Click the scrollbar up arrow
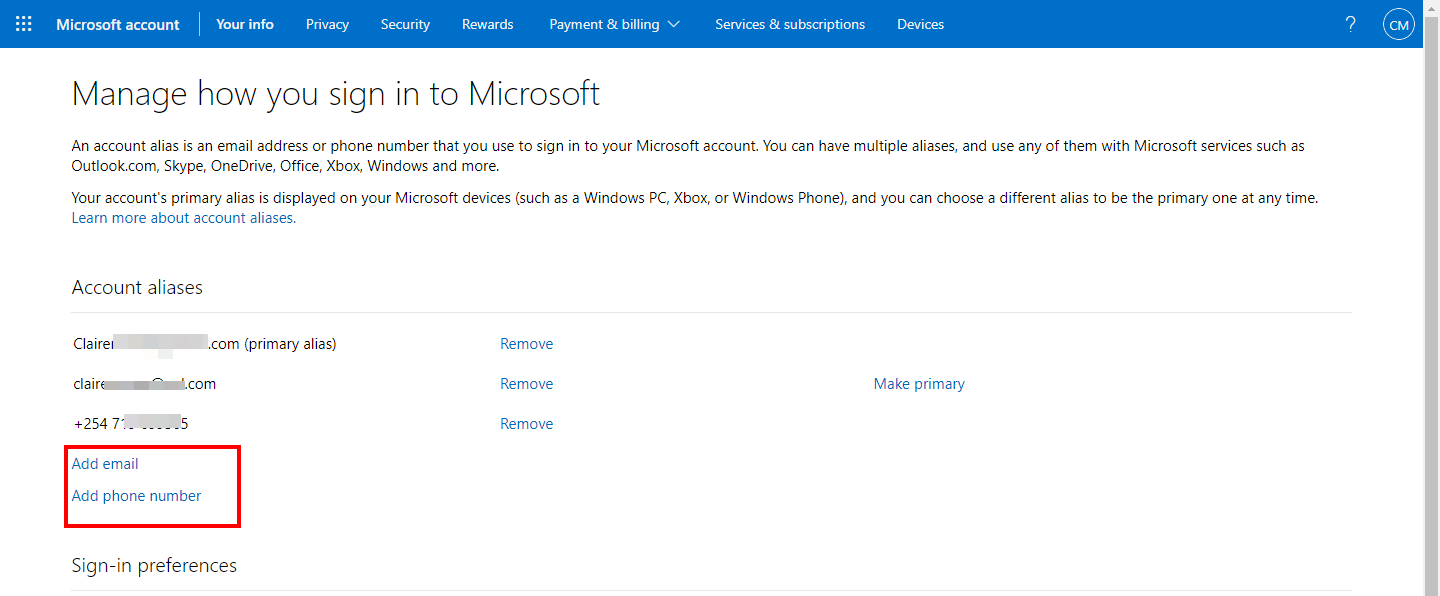This screenshot has height=596, width=1440. coord(1431,6)
